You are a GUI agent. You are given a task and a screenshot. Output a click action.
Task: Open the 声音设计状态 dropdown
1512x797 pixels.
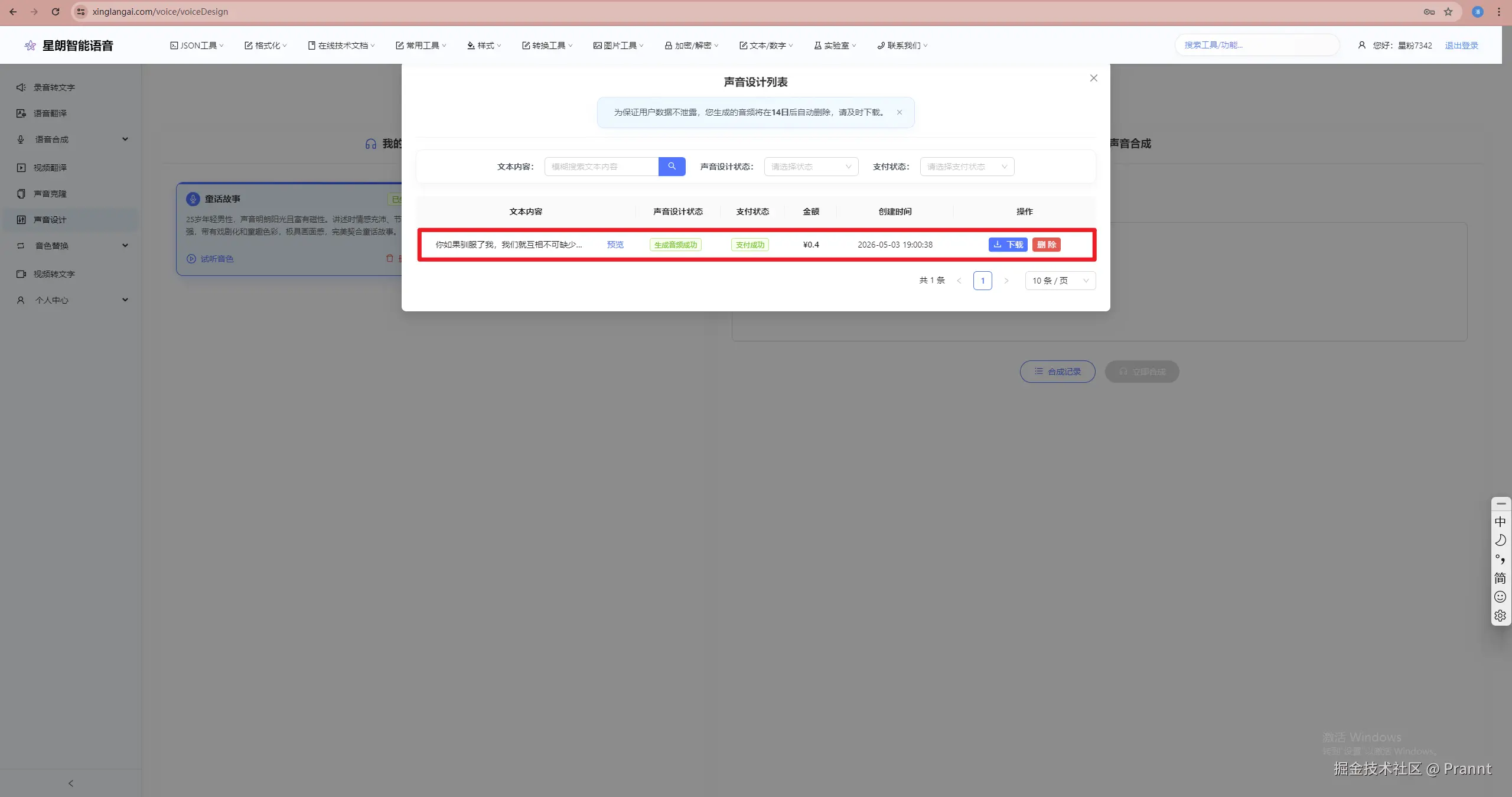811,167
